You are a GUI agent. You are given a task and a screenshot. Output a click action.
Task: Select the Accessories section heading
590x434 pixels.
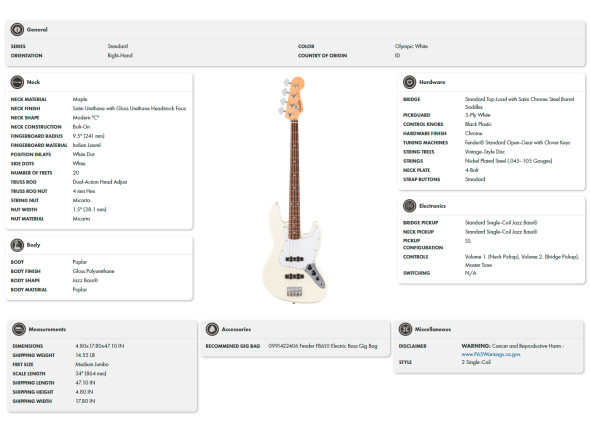point(236,329)
